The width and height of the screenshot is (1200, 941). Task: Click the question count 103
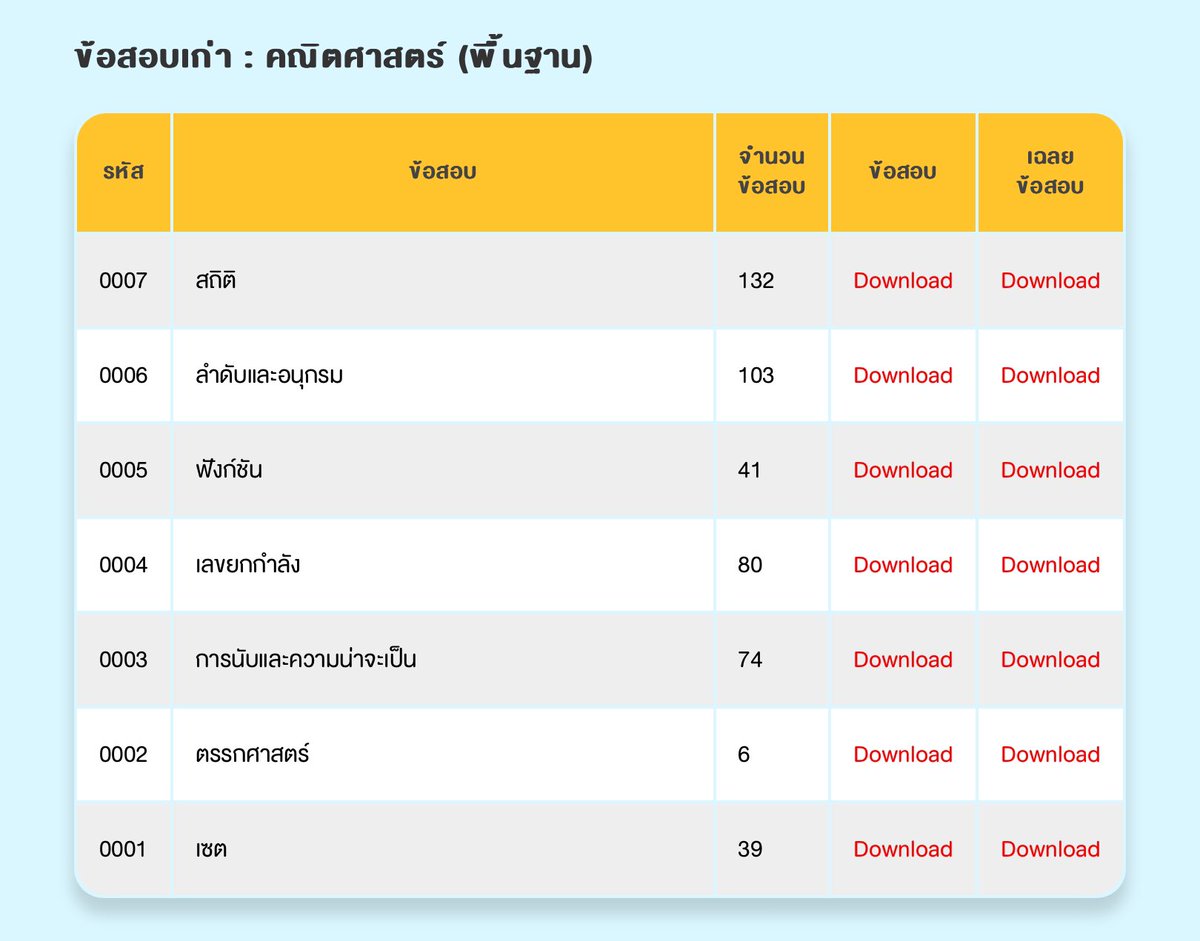756,376
